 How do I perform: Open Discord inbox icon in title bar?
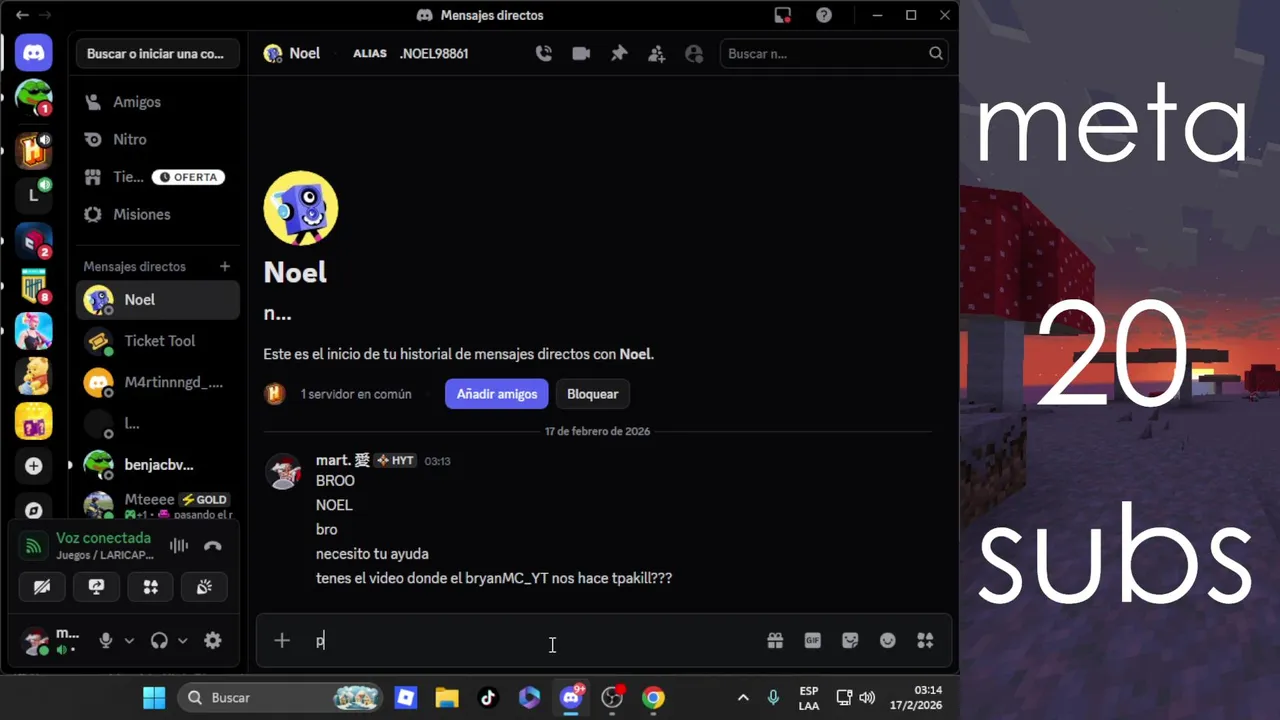(x=783, y=15)
